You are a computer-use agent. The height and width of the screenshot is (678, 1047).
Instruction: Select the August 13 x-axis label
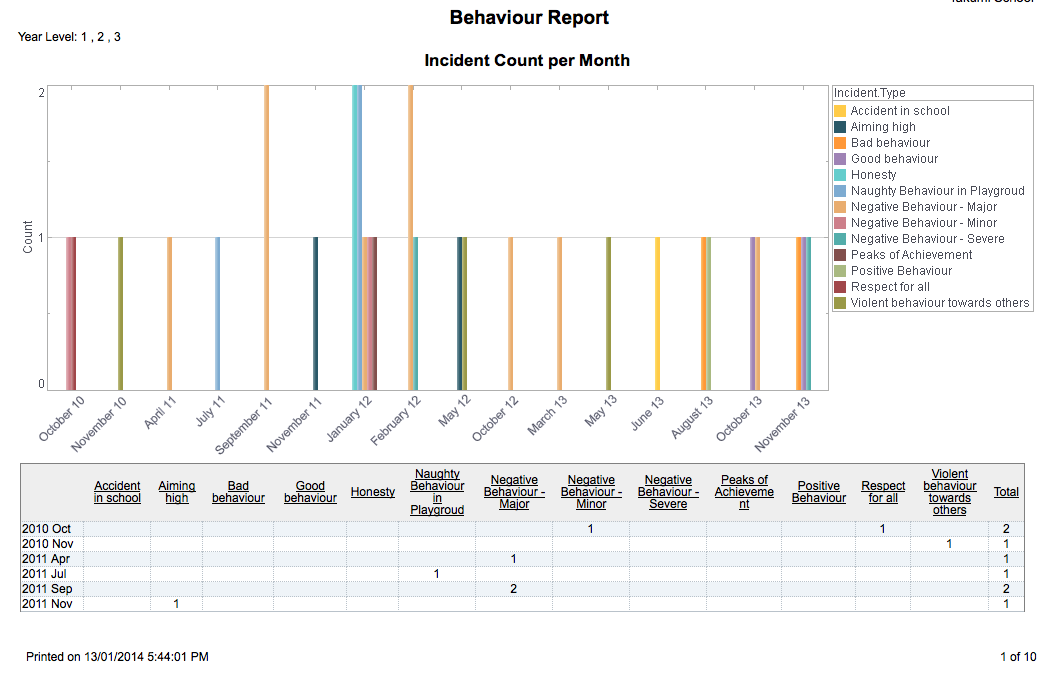click(692, 417)
